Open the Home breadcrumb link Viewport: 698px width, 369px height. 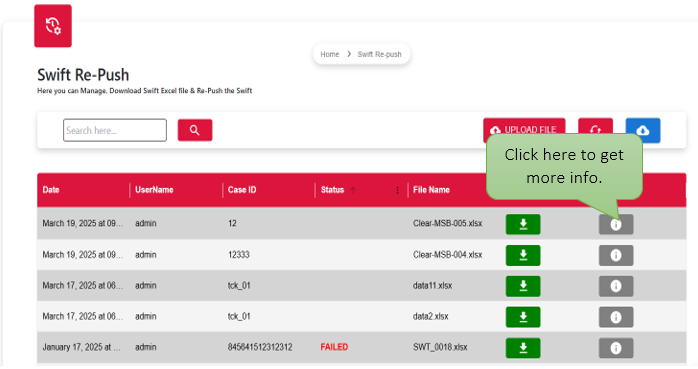tap(330, 54)
